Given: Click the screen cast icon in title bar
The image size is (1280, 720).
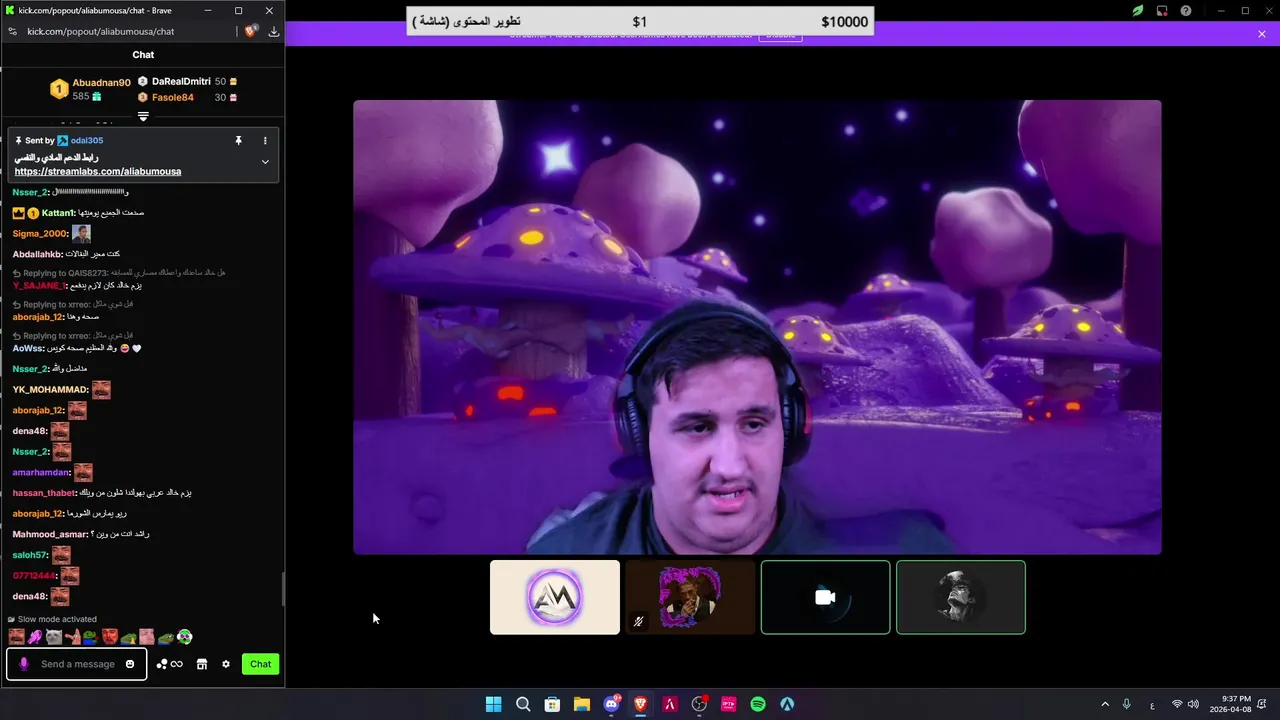Looking at the screenshot, I should point(1162,11).
